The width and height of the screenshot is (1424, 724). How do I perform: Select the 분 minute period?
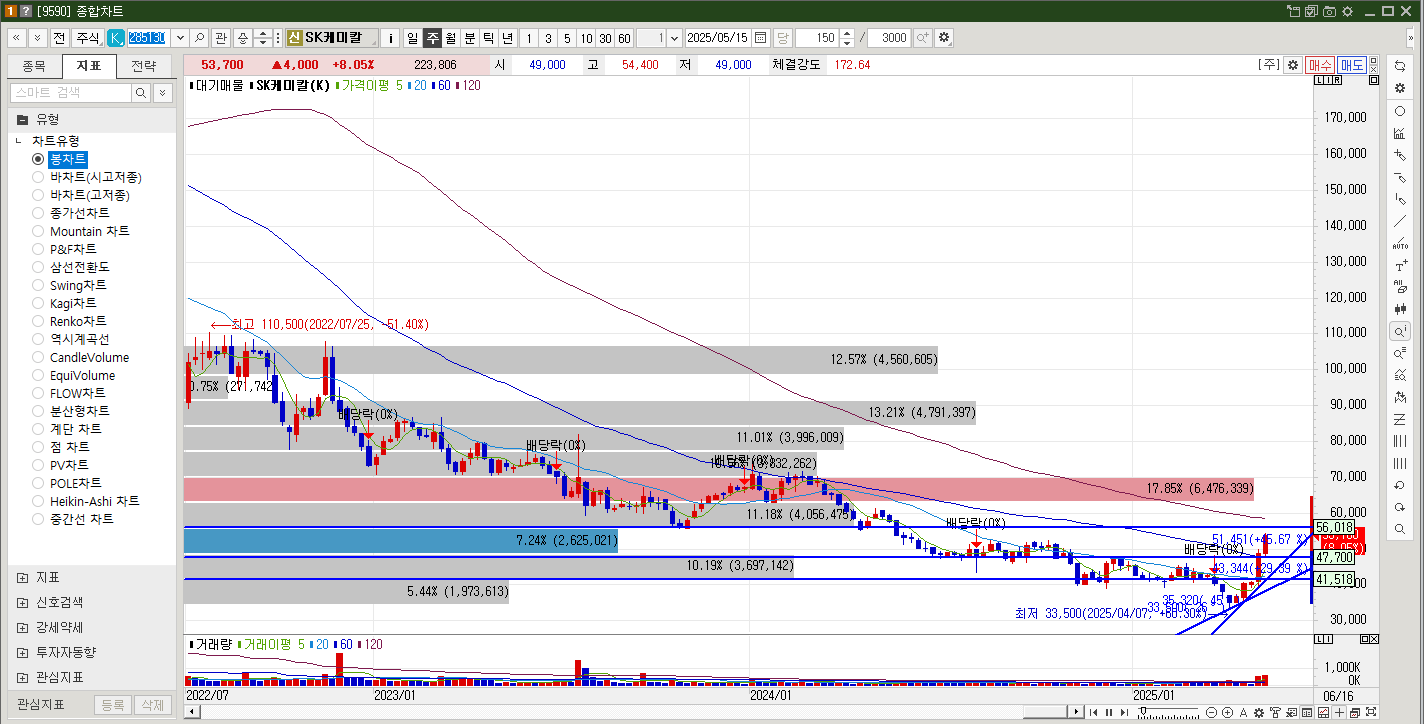point(470,38)
